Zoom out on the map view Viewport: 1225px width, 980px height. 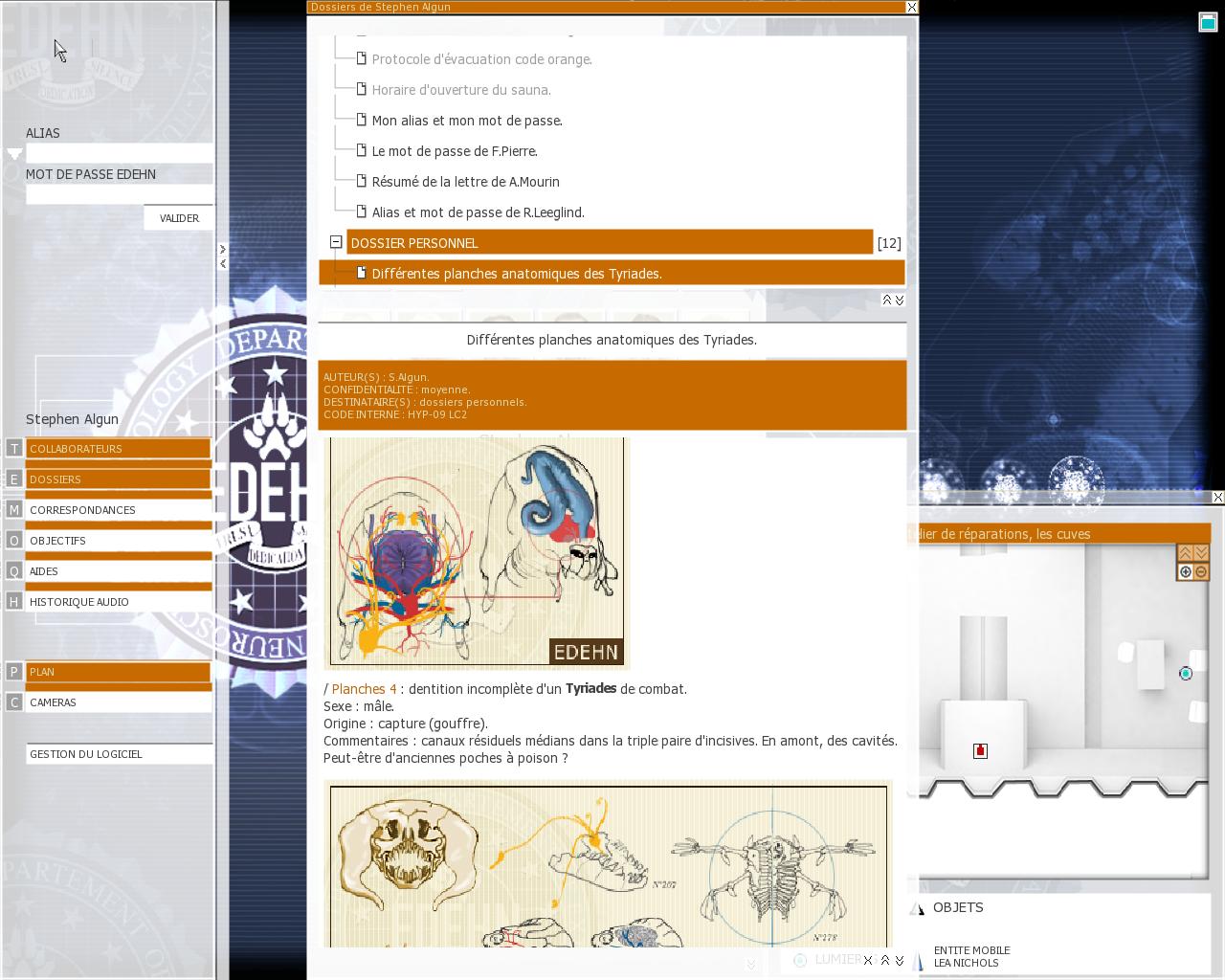[1202, 572]
